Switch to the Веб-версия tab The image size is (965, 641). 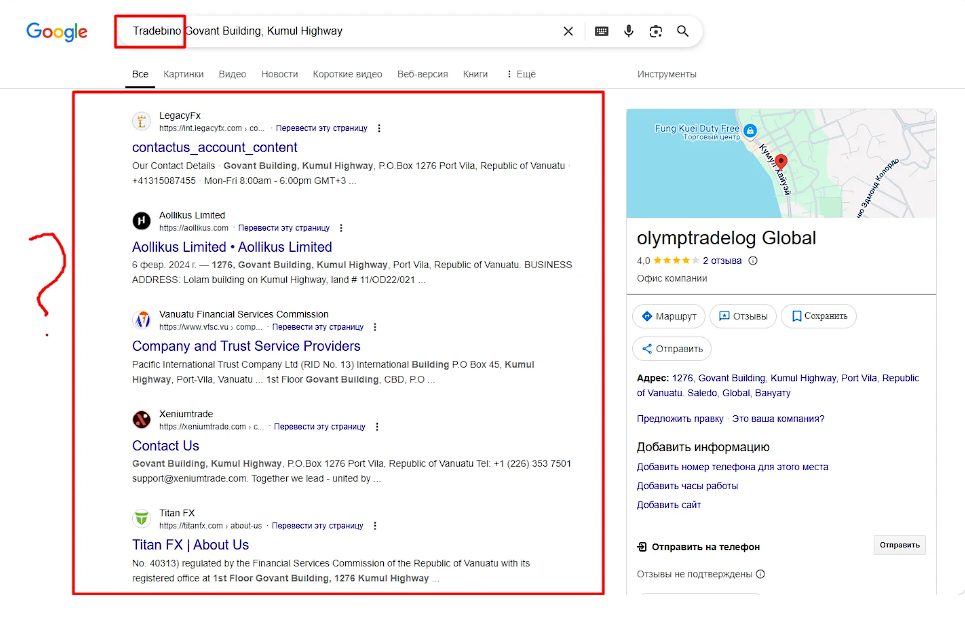[x=422, y=74]
